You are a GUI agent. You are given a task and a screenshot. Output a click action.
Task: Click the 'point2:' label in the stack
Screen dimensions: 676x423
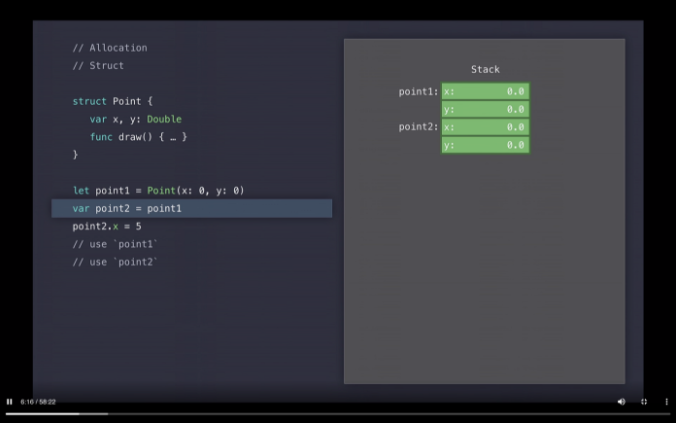(x=418, y=127)
